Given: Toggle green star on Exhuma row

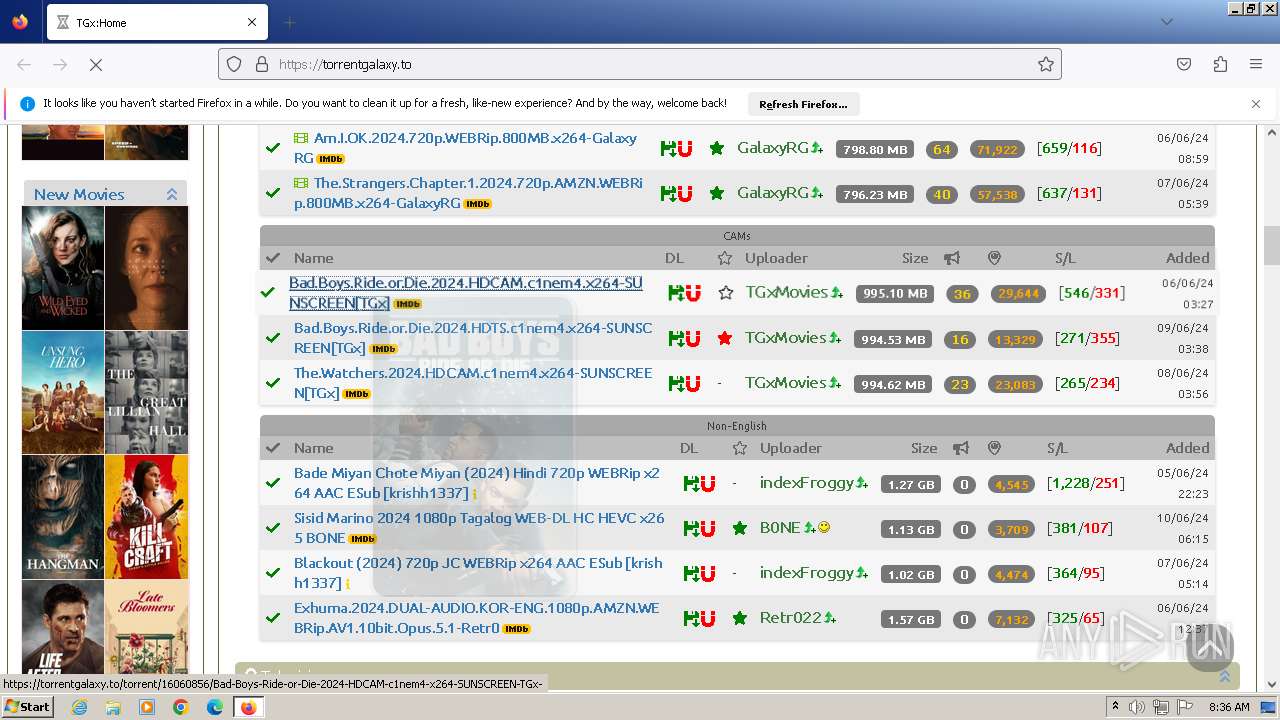Looking at the screenshot, I should point(740,618).
